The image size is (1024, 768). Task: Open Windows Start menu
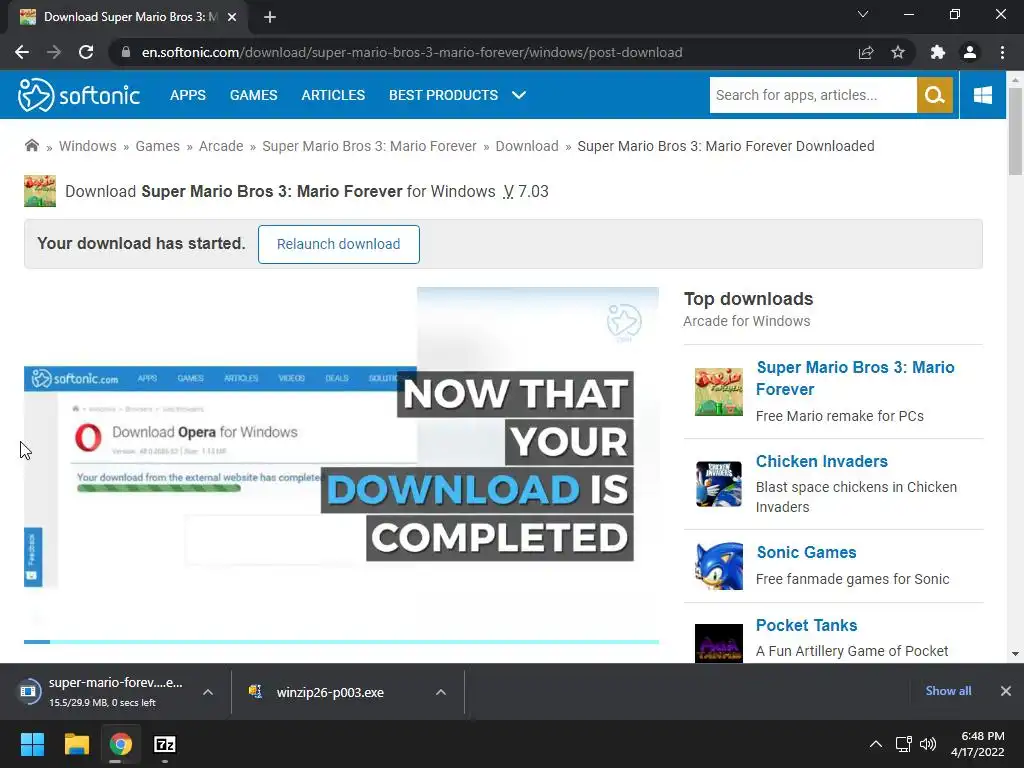[32, 744]
